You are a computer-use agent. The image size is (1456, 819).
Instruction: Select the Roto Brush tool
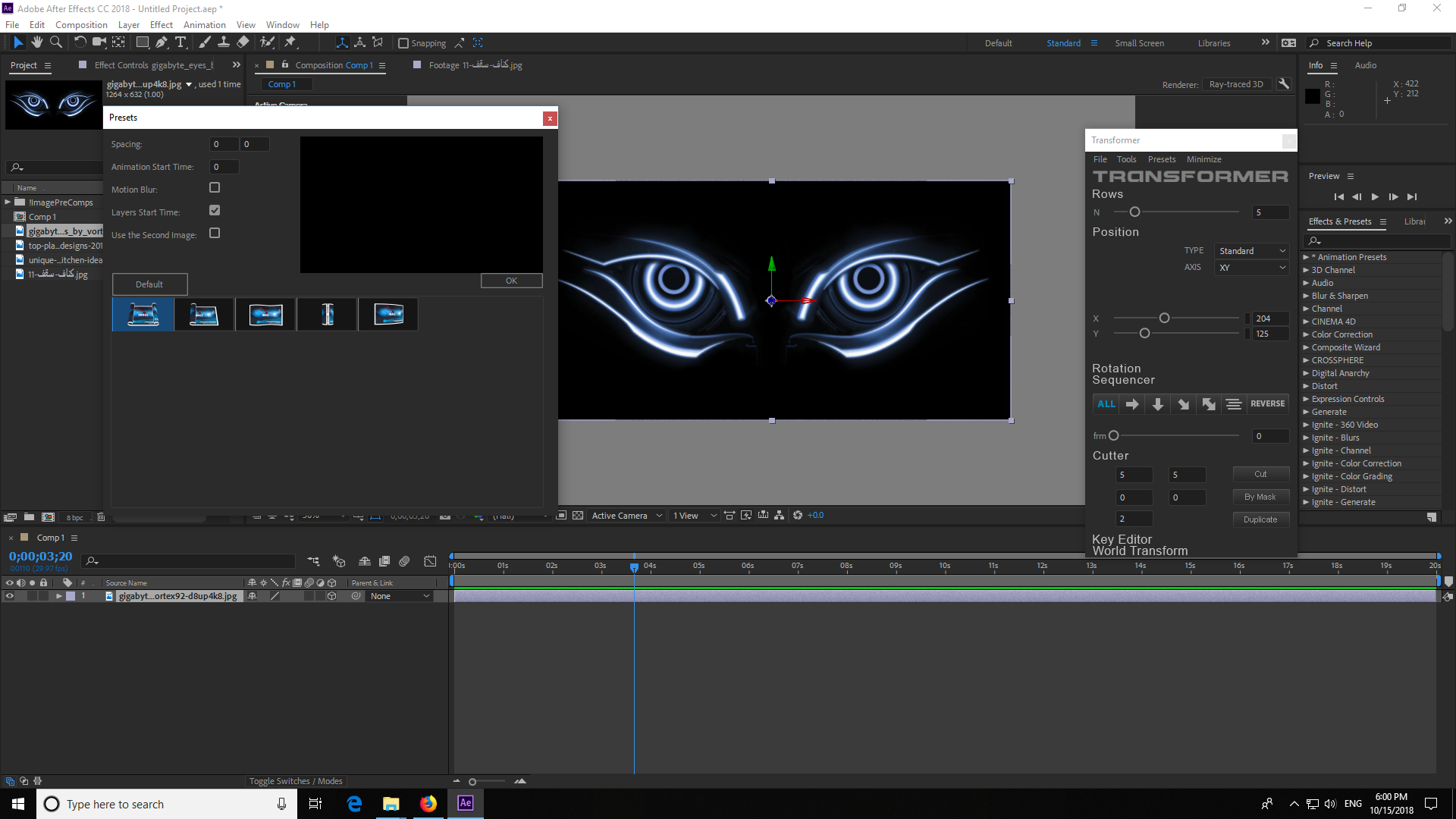tap(267, 42)
